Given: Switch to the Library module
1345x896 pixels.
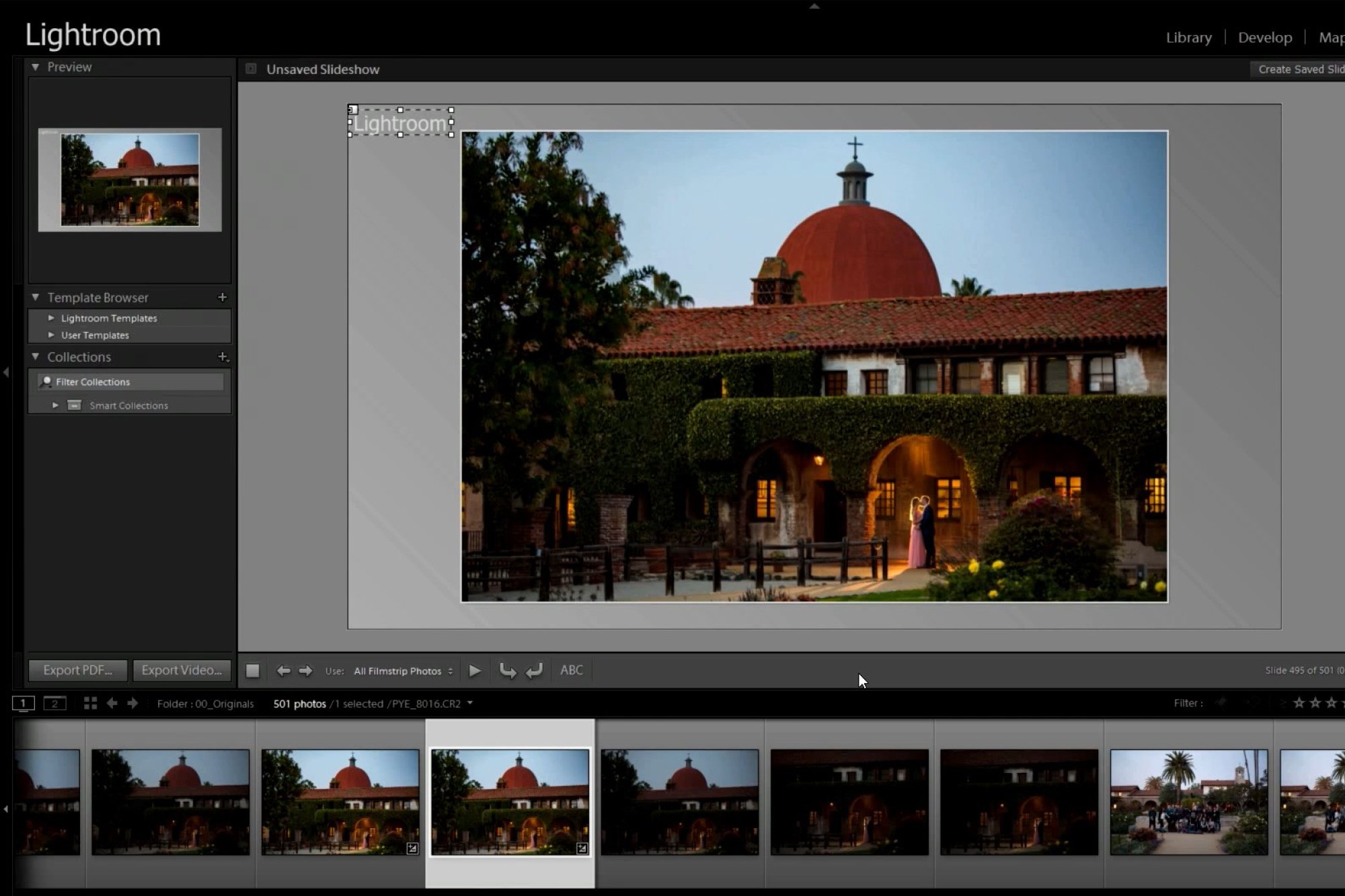Looking at the screenshot, I should 1188,38.
